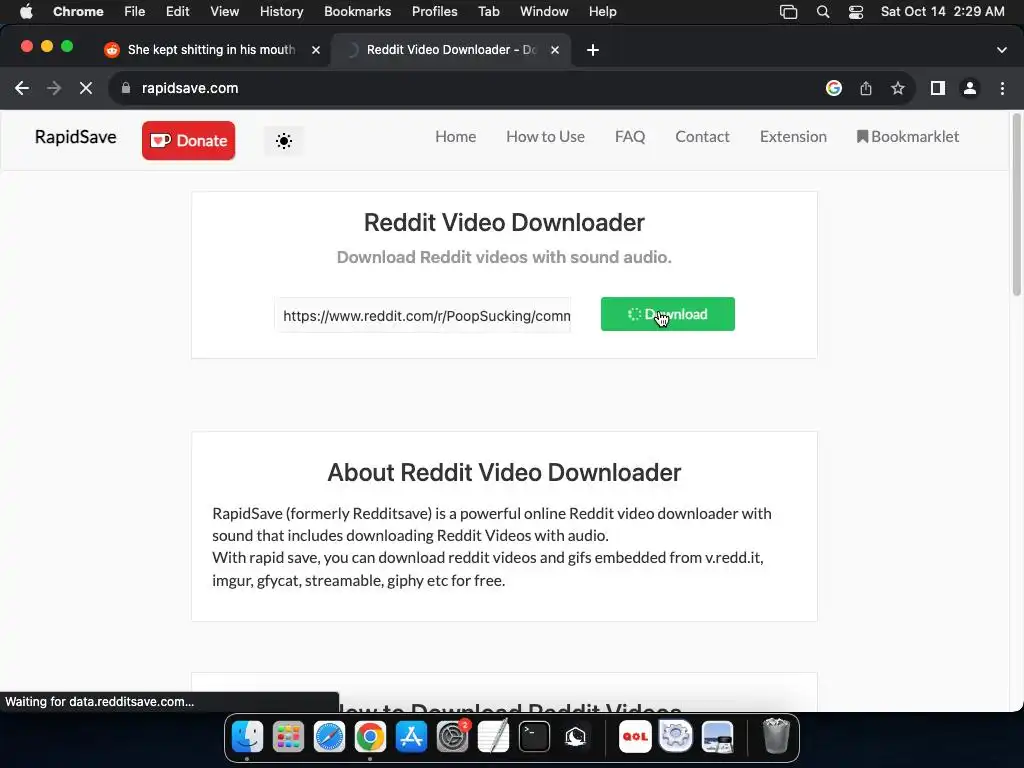The width and height of the screenshot is (1024, 768).
Task: Open the Apple menu
Action: click(26, 12)
